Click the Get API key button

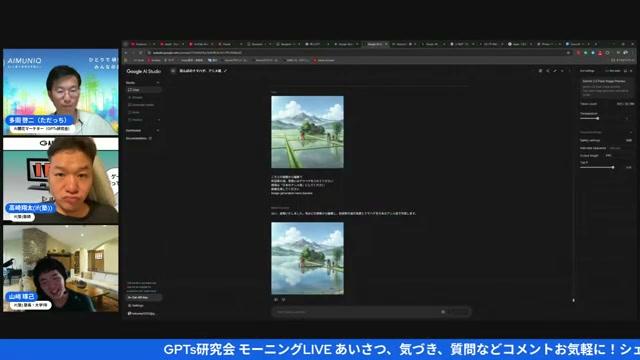pyautogui.click(x=143, y=298)
